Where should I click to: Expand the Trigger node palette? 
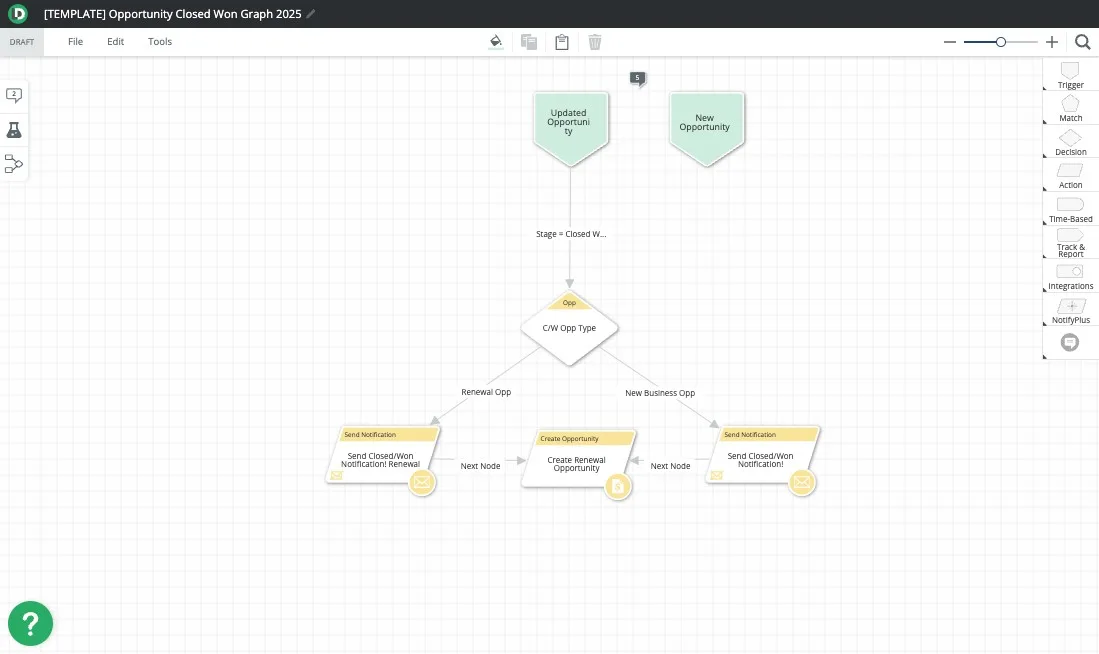click(x=1070, y=75)
